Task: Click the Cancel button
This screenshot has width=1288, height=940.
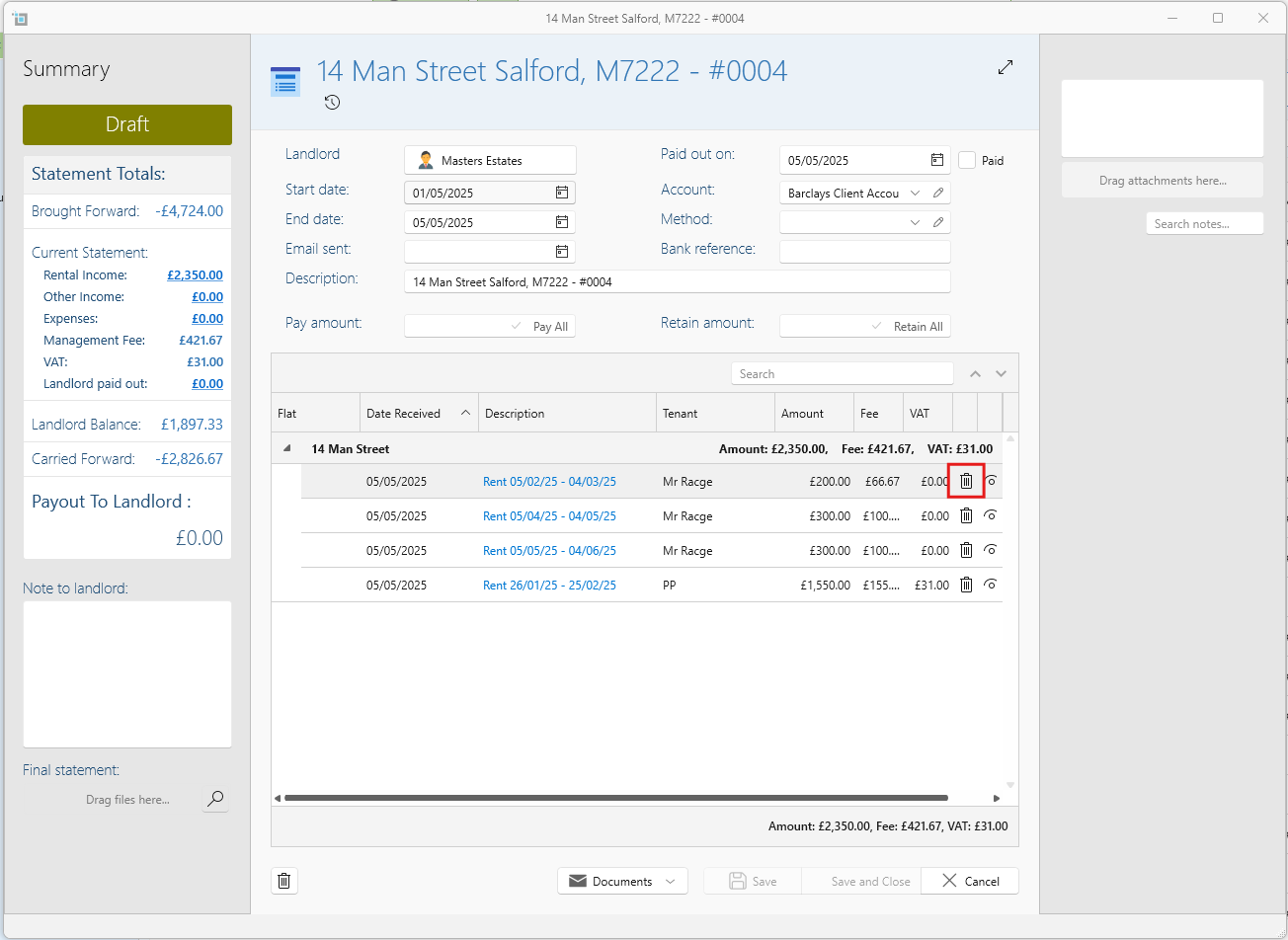Action: (970, 881)
